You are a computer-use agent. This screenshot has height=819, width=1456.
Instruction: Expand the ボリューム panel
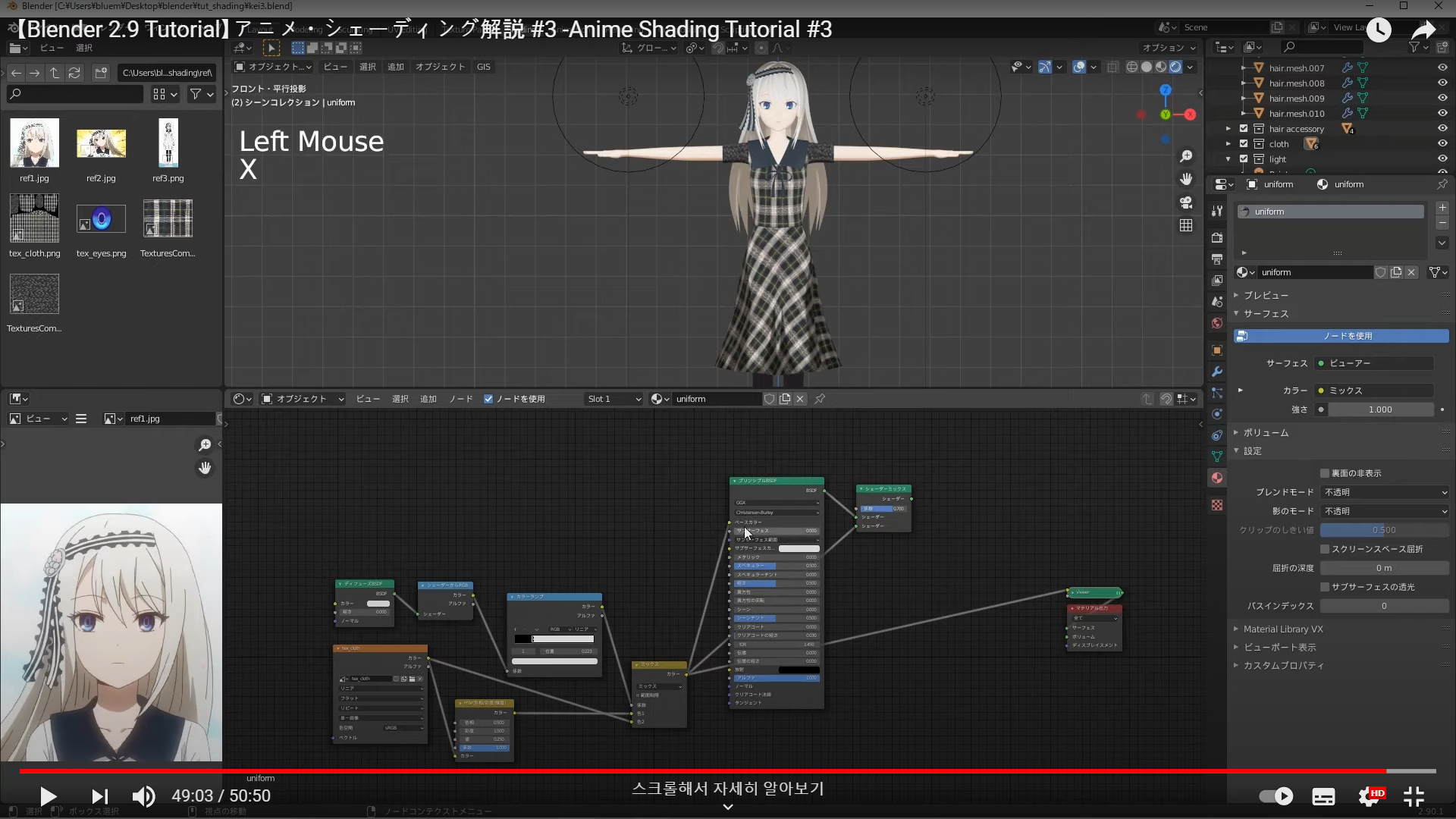1266,432
